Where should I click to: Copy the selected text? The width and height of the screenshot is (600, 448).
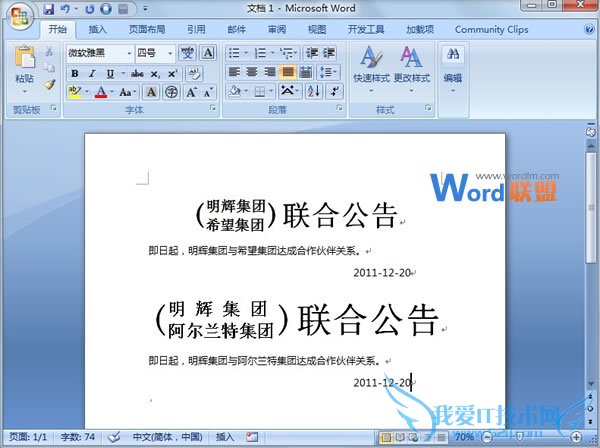pyautogui.click(x=49, y=68)
